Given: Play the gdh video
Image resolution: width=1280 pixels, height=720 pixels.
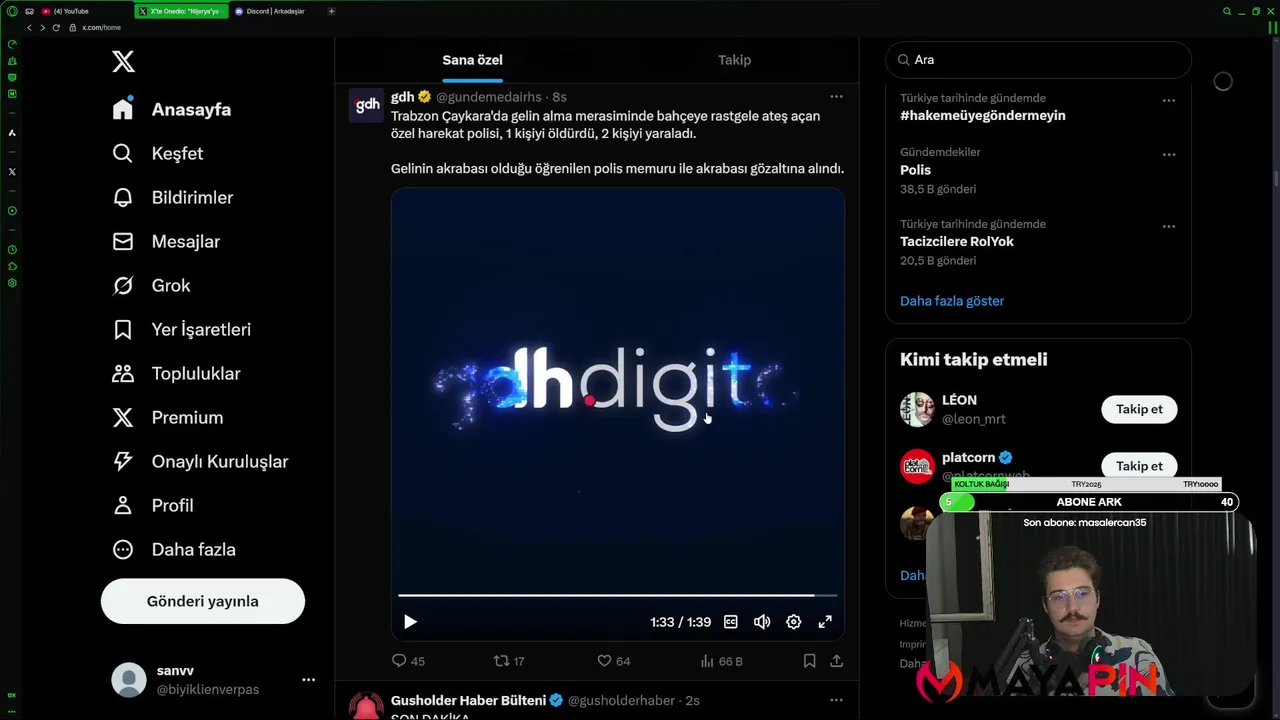Looking at the screenshot, I should [x=410, y=622].
